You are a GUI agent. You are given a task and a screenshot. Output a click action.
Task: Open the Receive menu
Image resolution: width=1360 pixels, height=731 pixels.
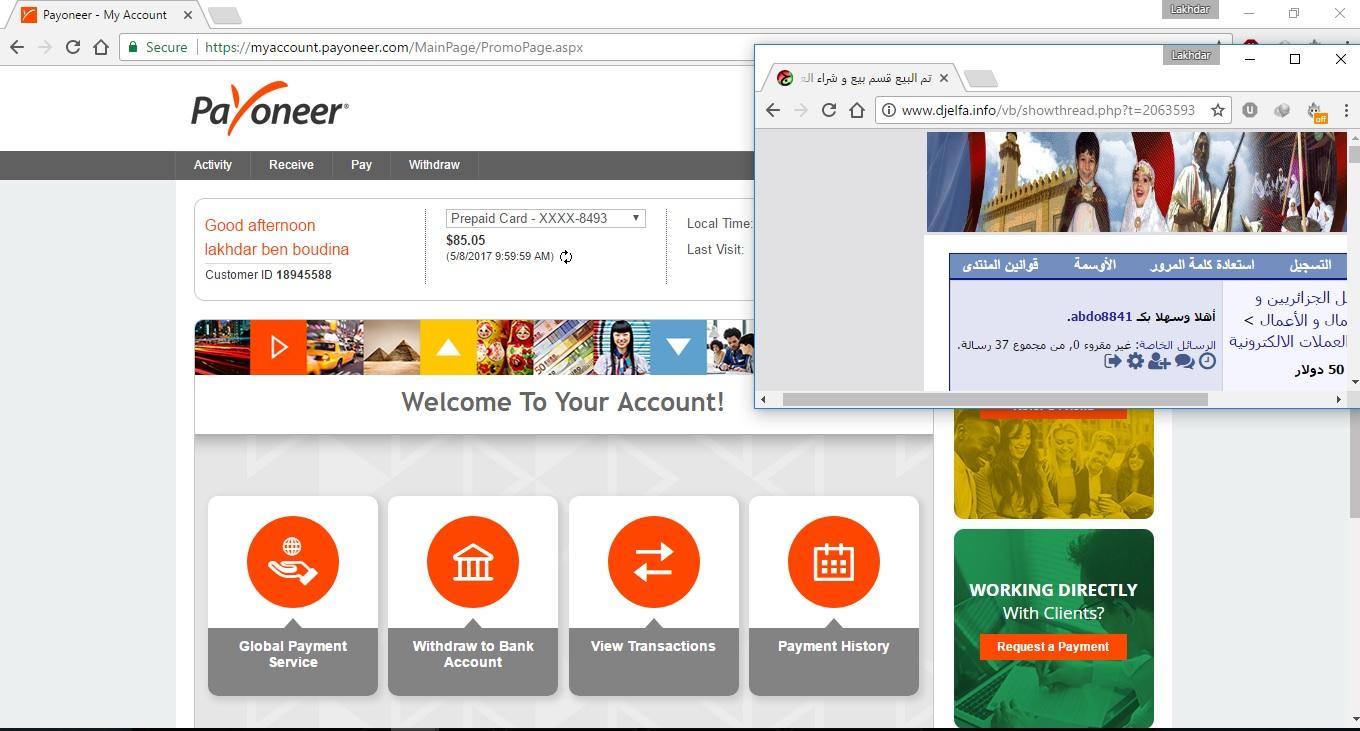click(291, 165)
